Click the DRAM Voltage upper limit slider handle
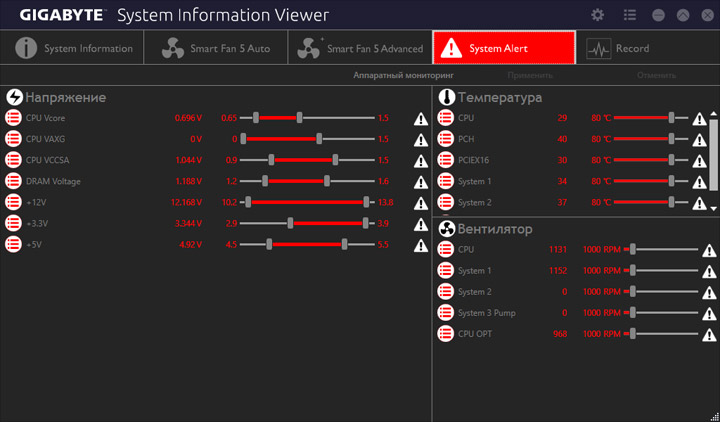This screenshot has height=422, width=720. pos(327,181)
